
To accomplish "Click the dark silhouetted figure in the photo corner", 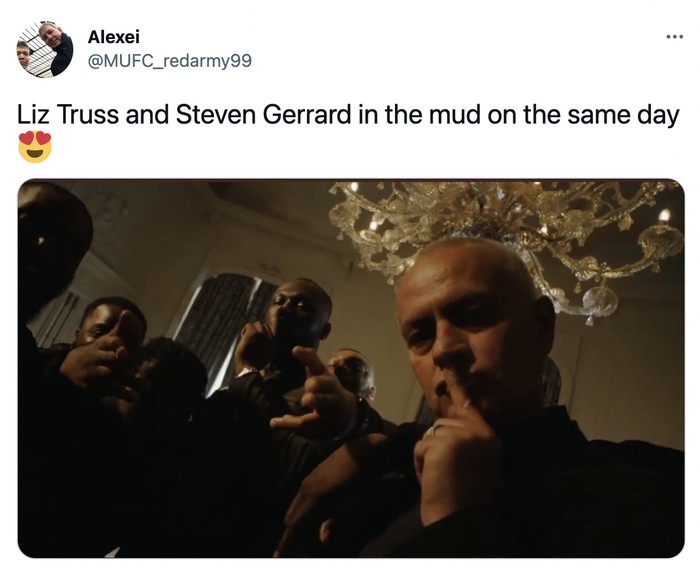I will (49, 250).
